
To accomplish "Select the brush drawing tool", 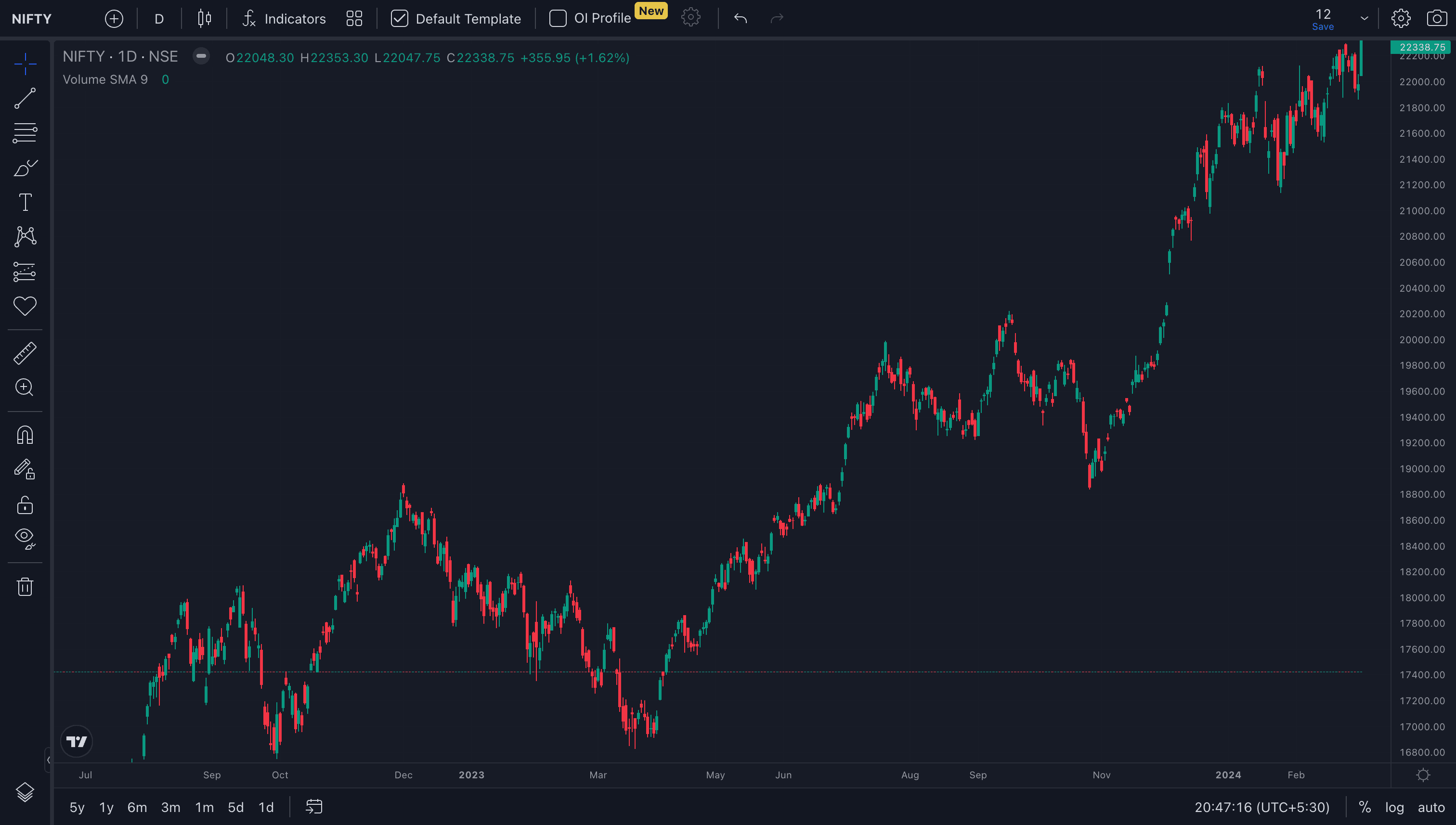I will (x=25, y=168).
